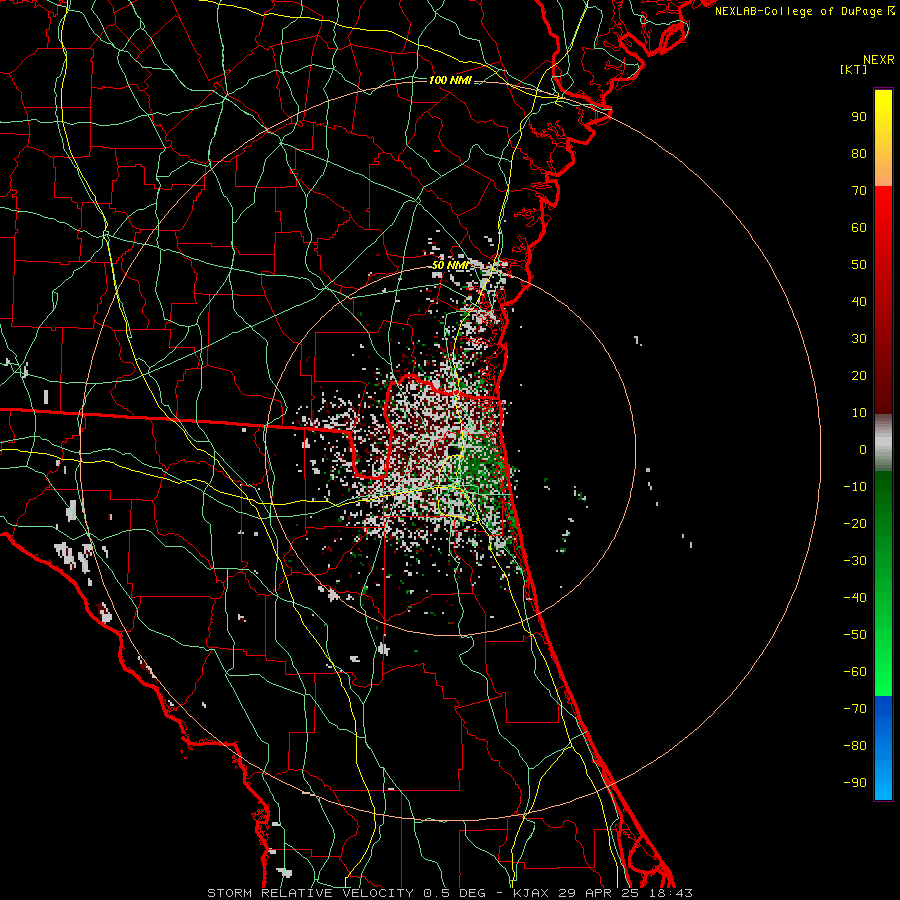
Task: Click the 100 NMI range ring label
Action: coord(450,80)
